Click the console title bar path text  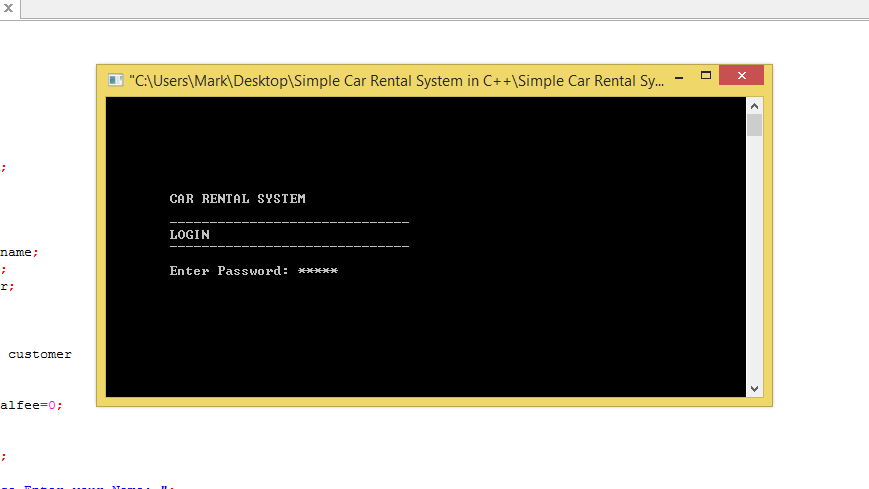(x=396, y=81)
